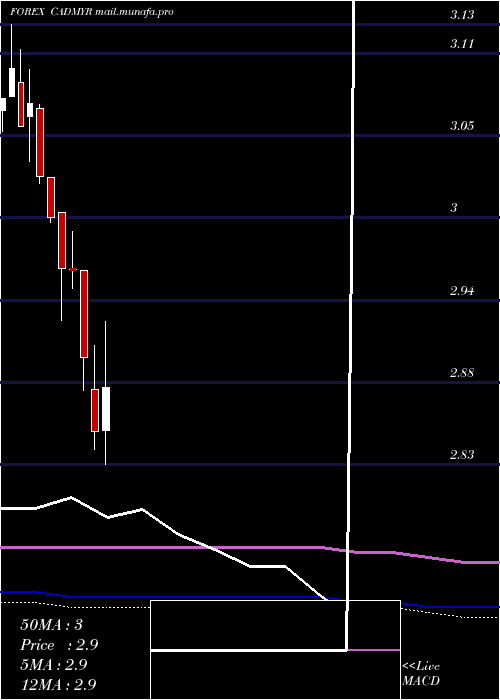Click the FOREX CADMYR chart title
Image resolution: width=500 pixels, height=700 pixels.
tap(92, 12)
